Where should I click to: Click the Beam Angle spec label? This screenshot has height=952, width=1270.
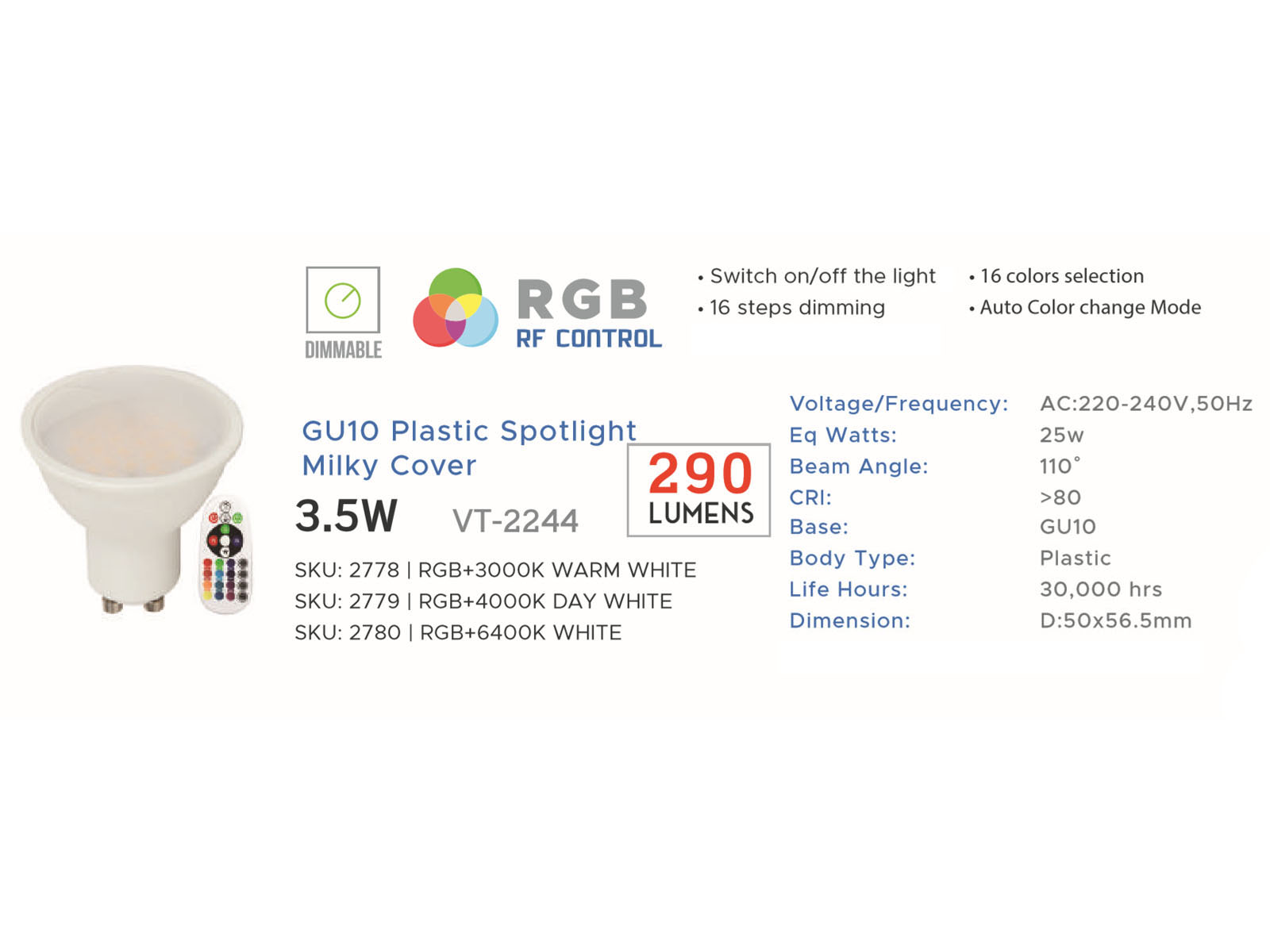859,466
